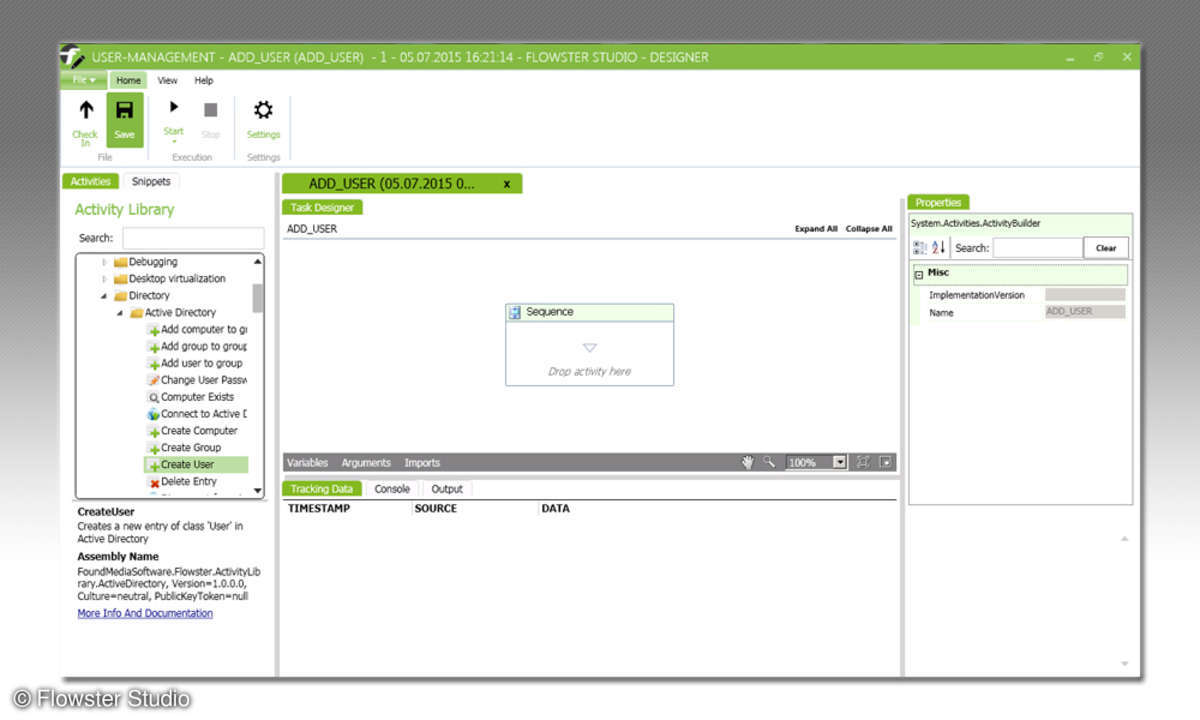This screenshot has width=1200, height=720.
Task: Sort properties alphabetically A-Z icon
Action: click(938, 248)
